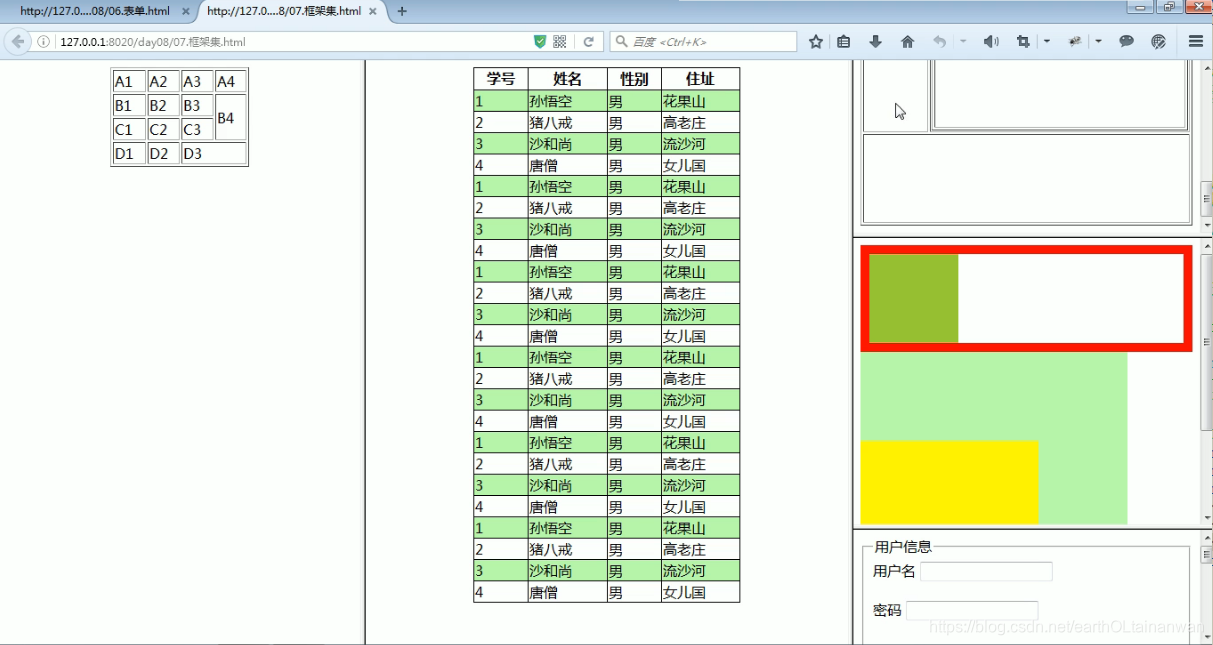
Task: Click the green shield security icon
Action: tap(540, 41)
